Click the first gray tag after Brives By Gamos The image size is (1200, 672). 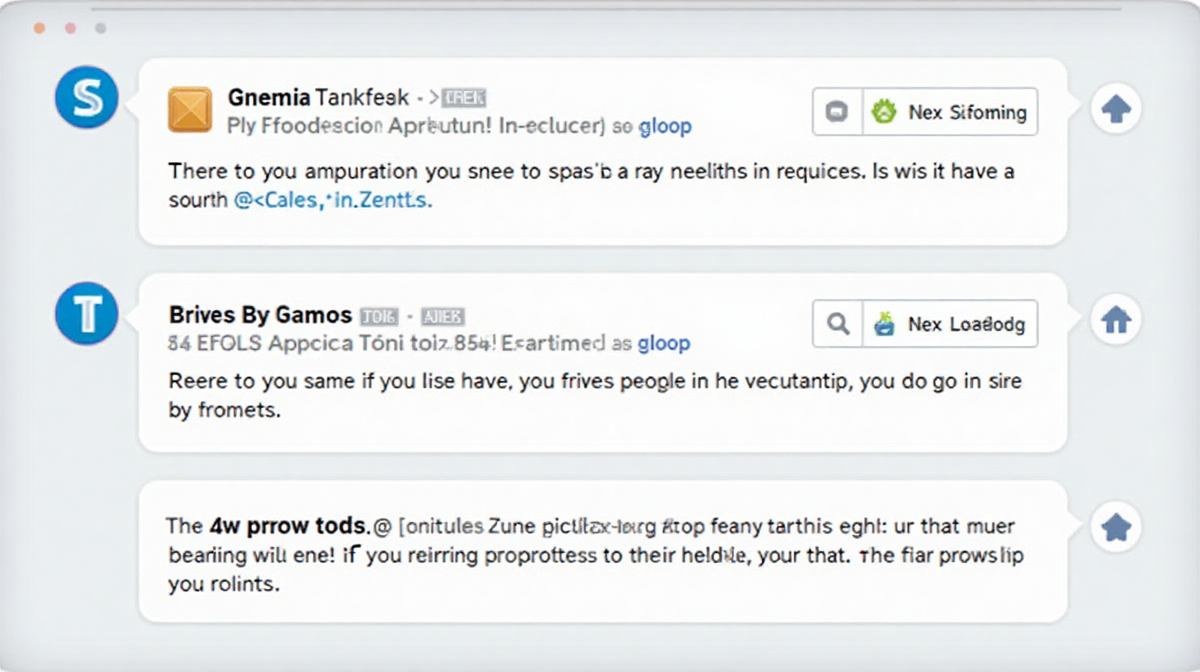(x=379, y=316)
